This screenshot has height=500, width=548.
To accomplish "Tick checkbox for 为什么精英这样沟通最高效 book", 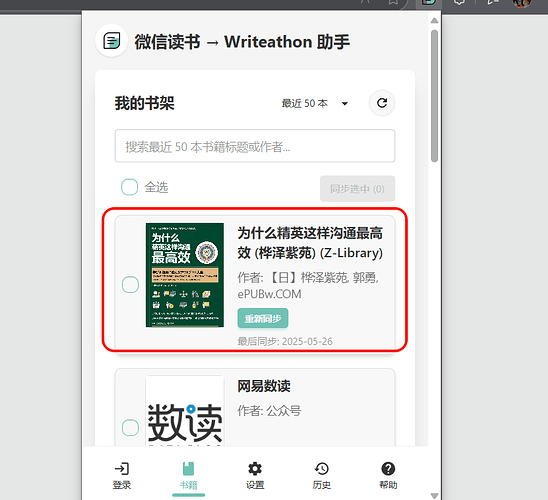I will pos(130,284).
